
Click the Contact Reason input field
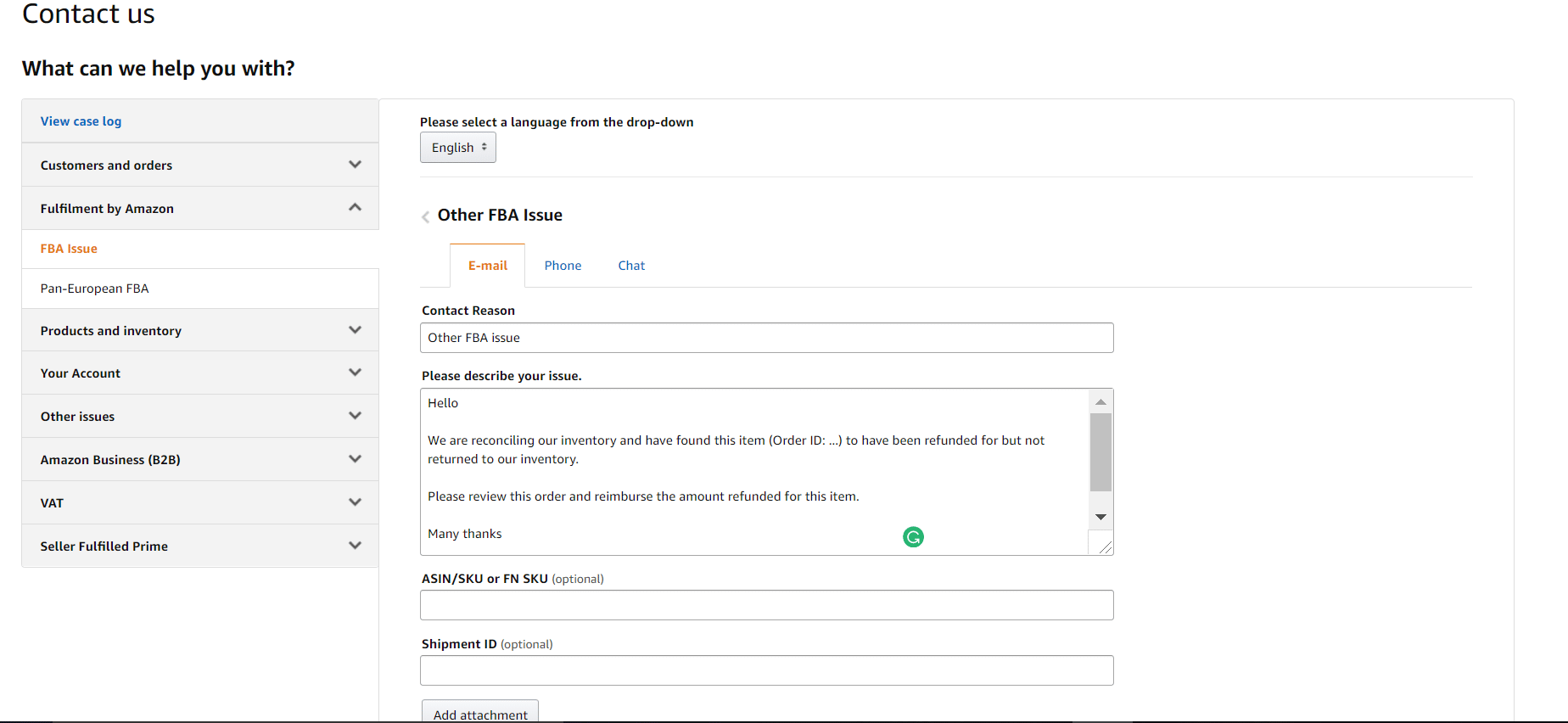(767, 338)
